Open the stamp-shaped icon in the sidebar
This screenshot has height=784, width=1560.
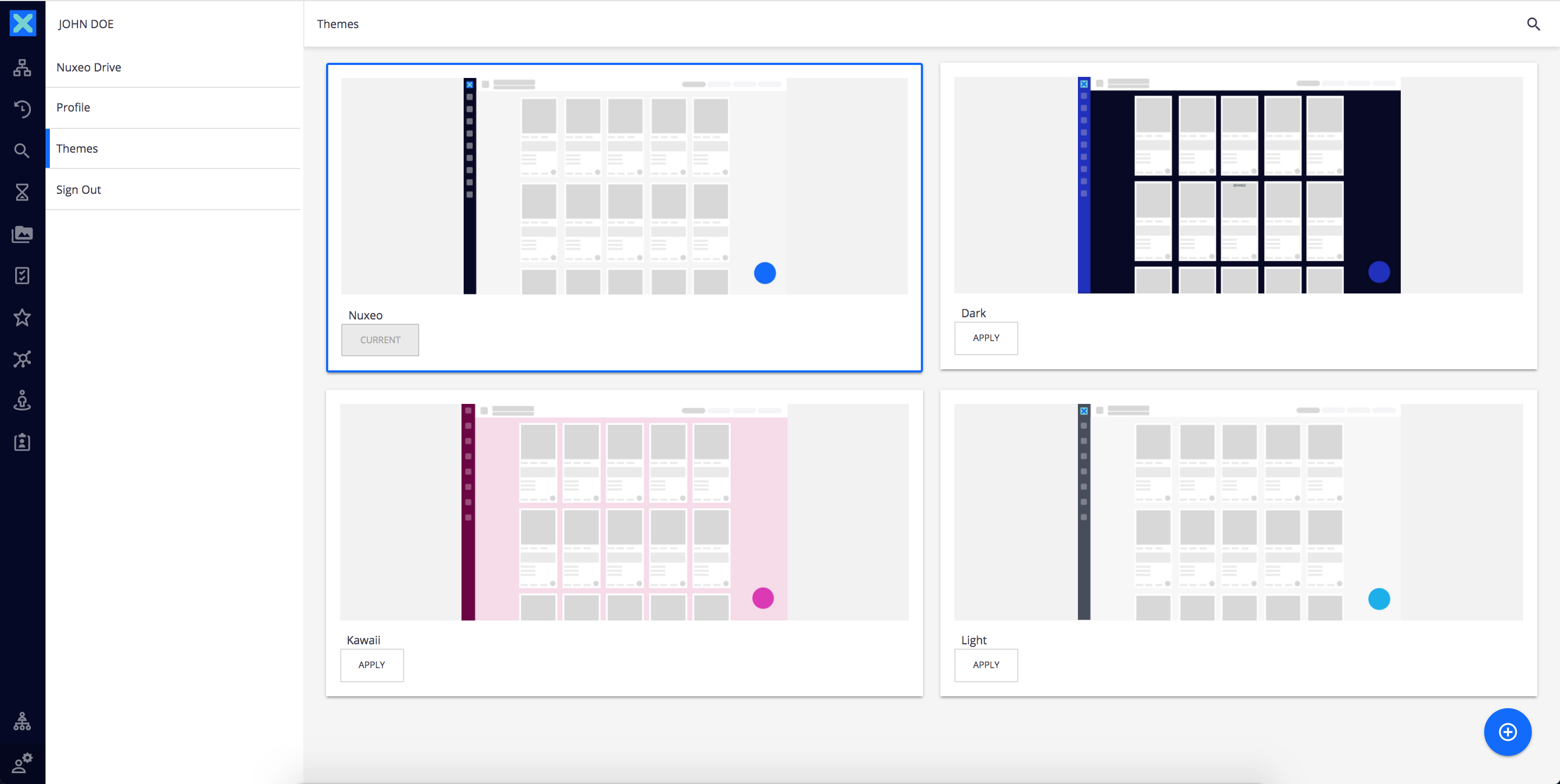(x=22, y=401)
